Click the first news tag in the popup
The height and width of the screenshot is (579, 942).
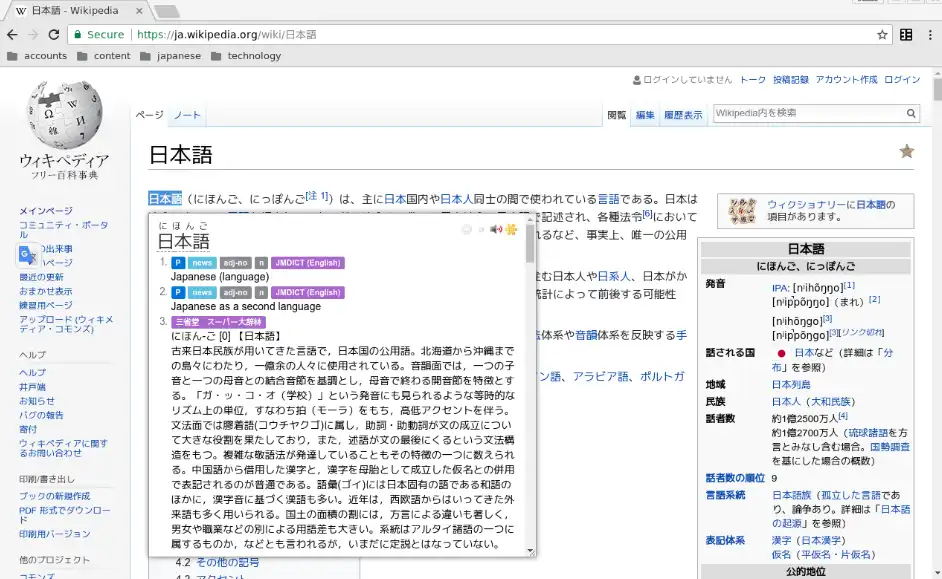[202, 263]
